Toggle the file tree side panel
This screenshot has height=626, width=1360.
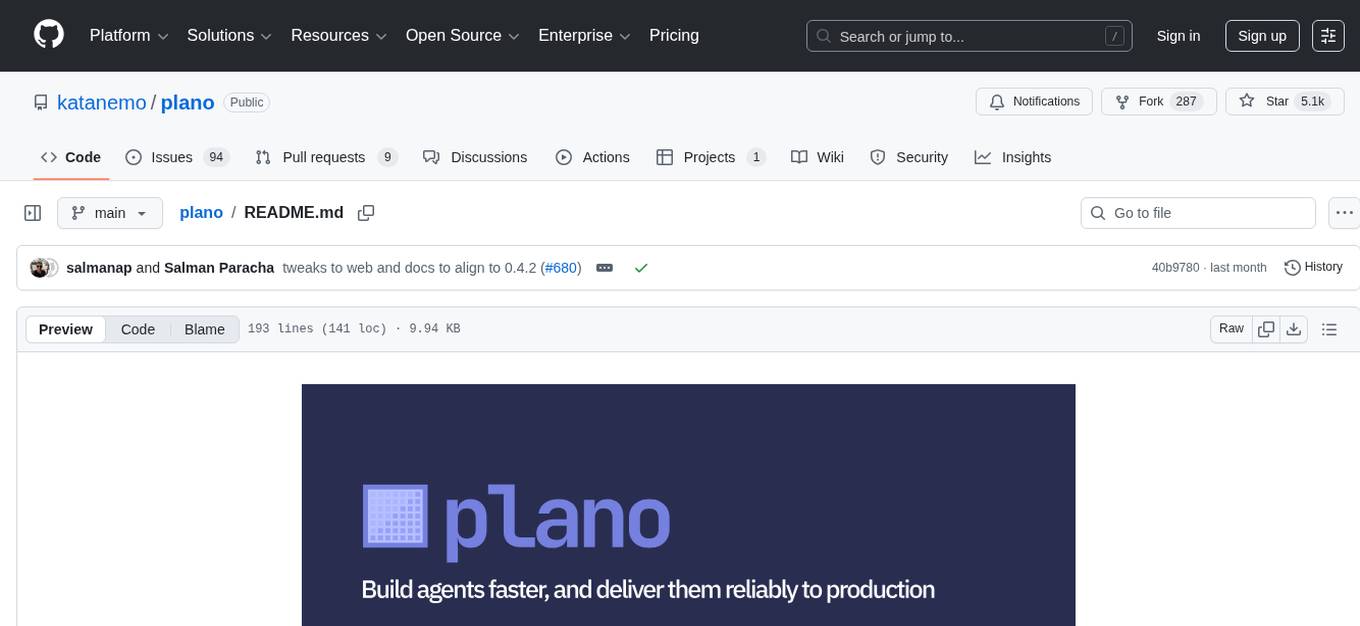click(x=32, y=212)
